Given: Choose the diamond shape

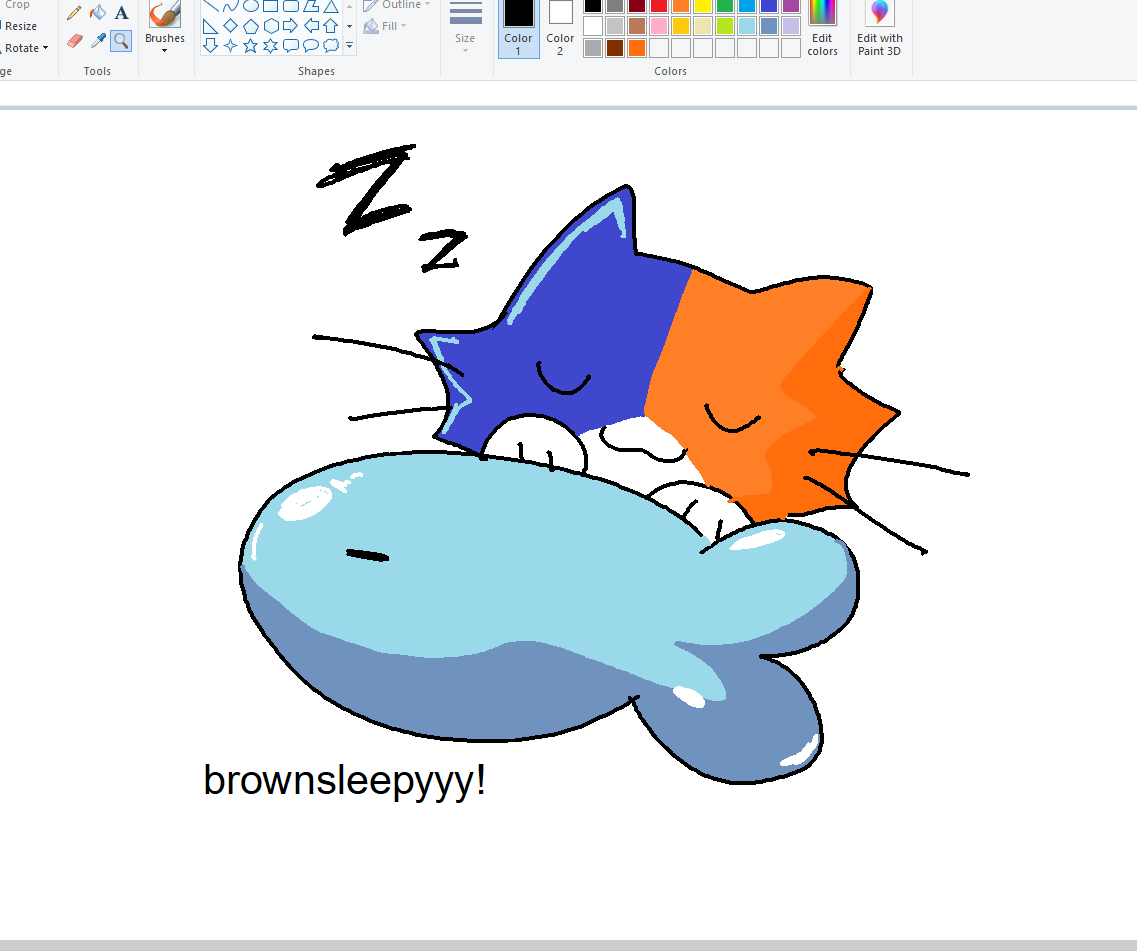Looking at the screenshot, I should pos(231,27).
